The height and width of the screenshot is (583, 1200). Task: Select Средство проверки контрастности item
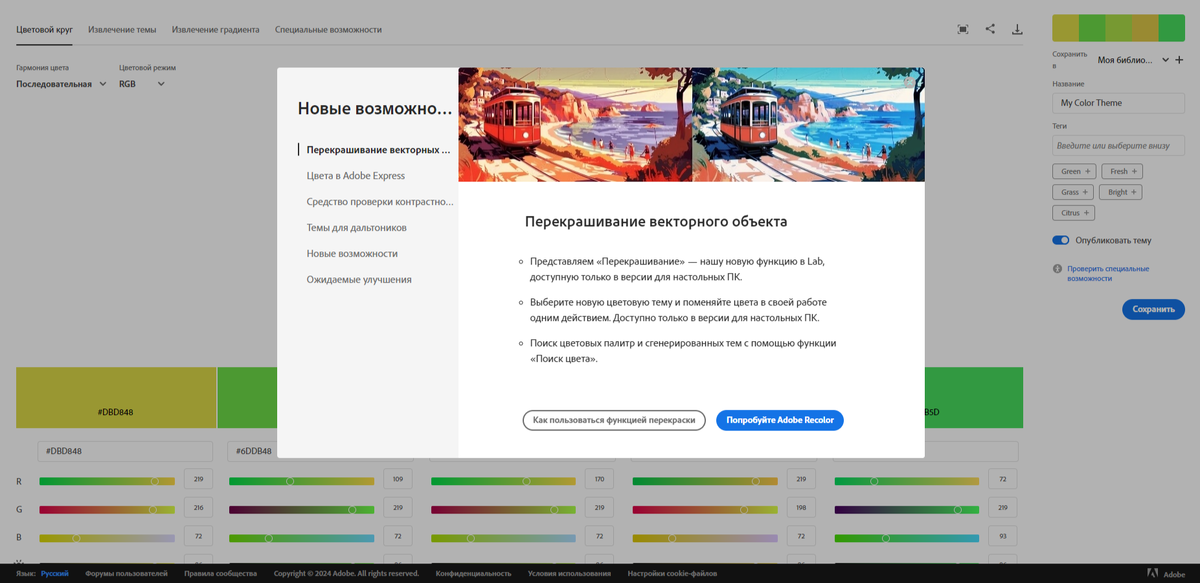[x=378, y=201]
